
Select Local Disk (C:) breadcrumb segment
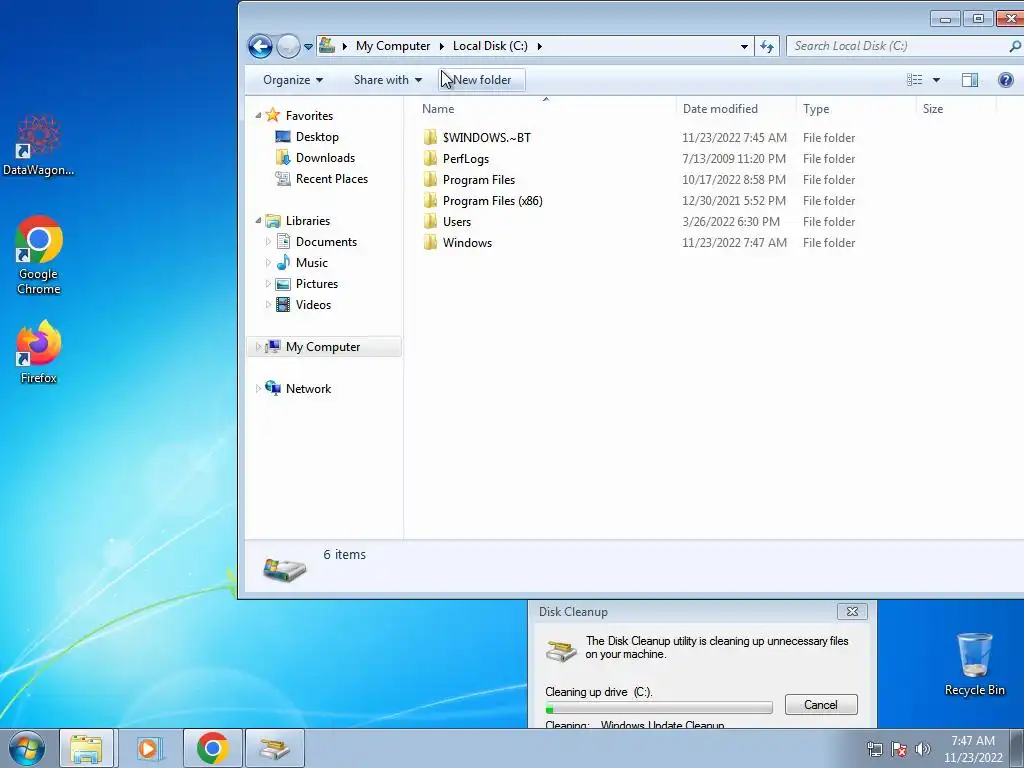490,46
